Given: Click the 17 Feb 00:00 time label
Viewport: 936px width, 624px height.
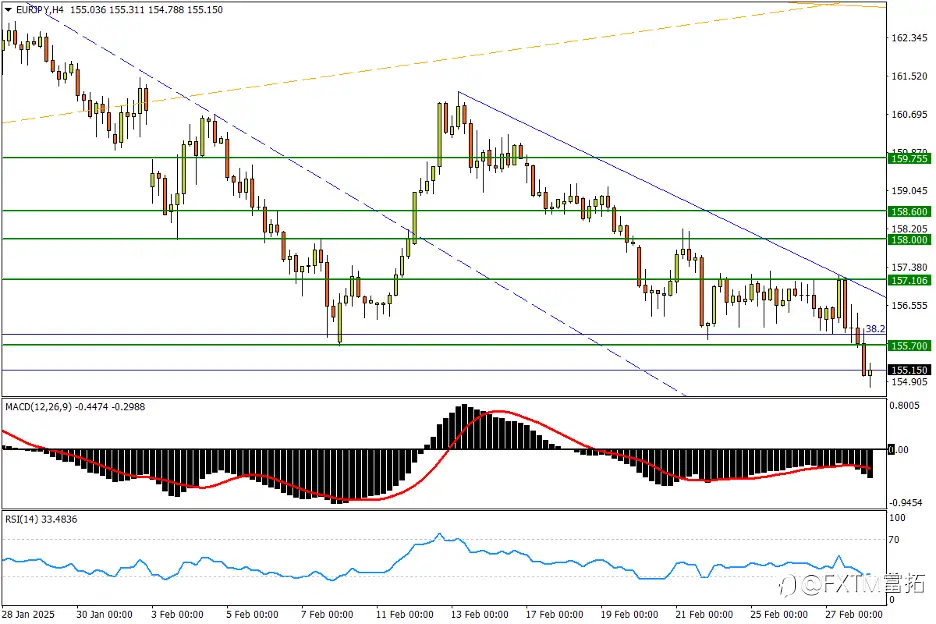Looking at the screenshot, I should [555, 614].
